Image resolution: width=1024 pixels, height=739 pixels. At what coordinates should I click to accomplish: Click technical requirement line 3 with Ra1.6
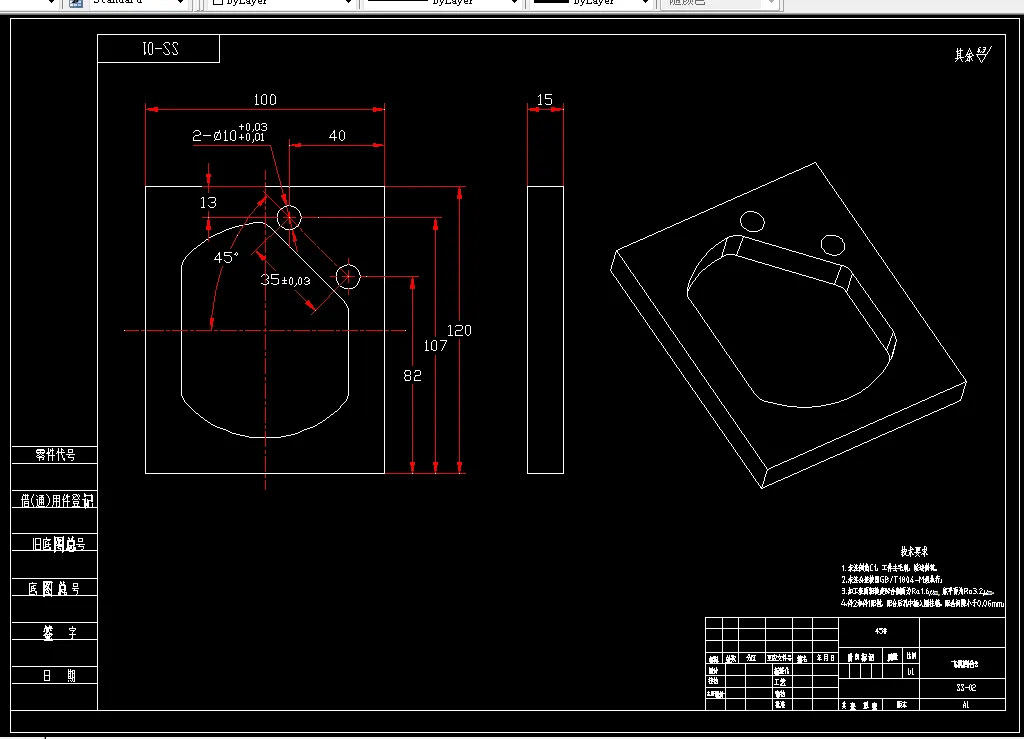[918, 591]
